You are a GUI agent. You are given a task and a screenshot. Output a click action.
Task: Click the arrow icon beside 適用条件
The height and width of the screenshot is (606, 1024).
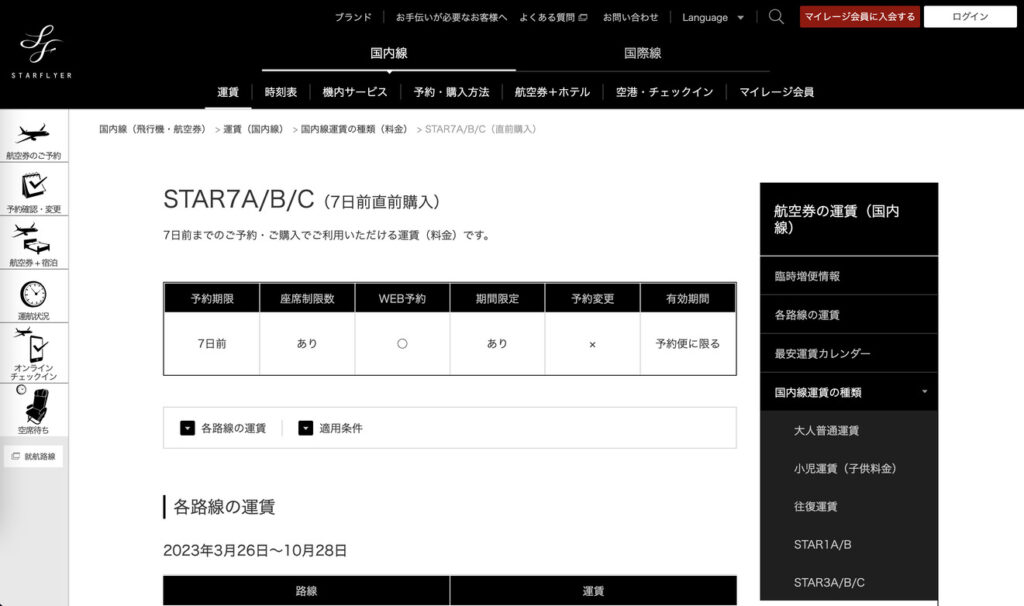pos(306,428)
